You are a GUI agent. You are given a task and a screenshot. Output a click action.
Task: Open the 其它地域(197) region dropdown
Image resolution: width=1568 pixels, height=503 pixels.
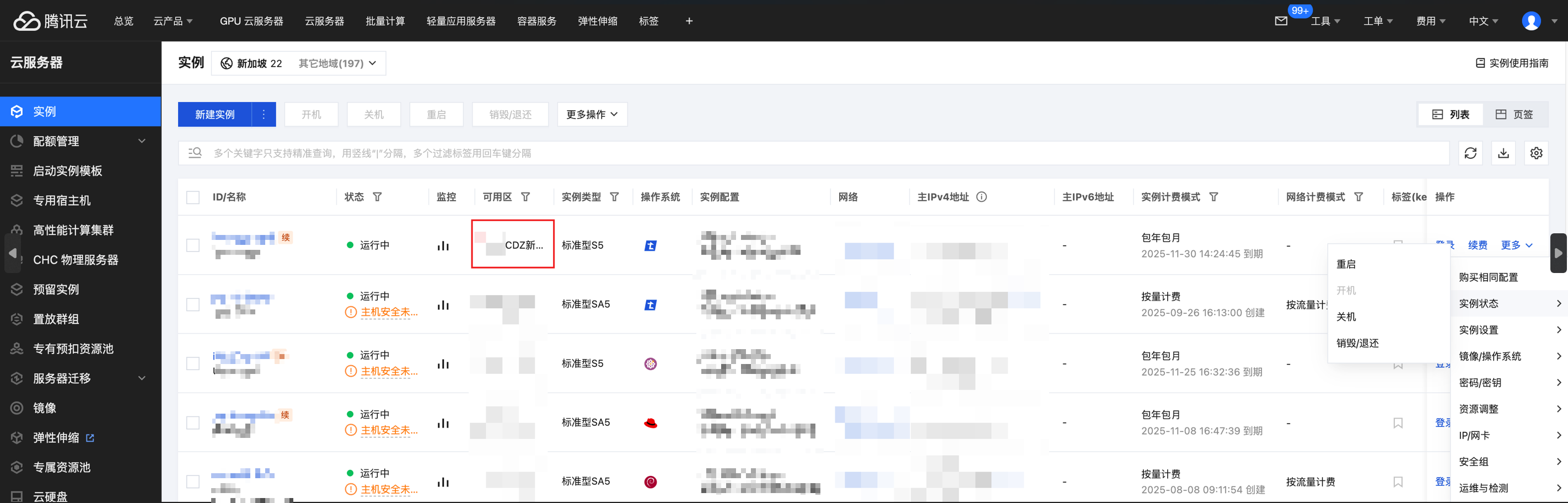click(x=337, y=63)
